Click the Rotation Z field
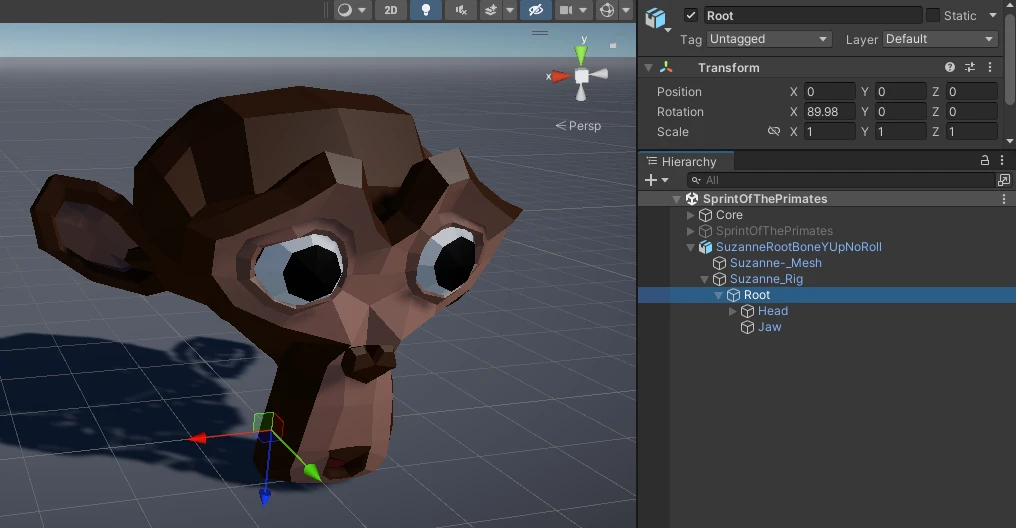 [x=971, y=111]
